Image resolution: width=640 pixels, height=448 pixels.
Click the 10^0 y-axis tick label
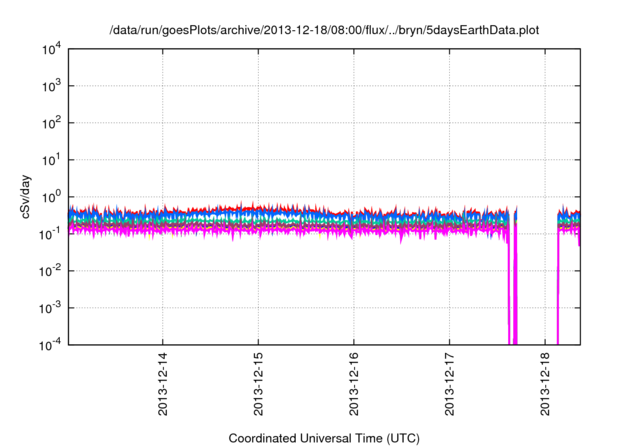point(51,197)
